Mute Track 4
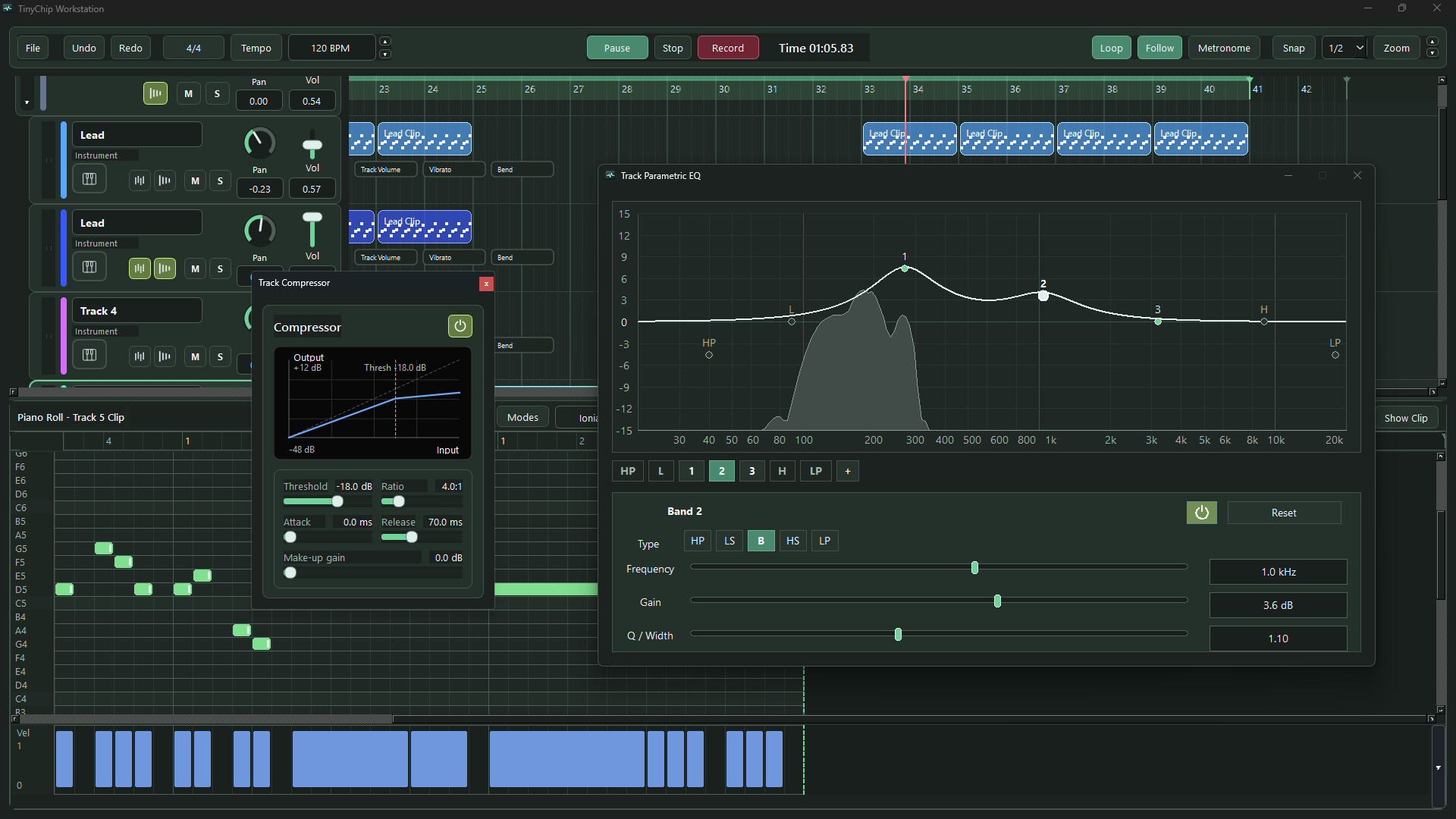1456x819 pixels. pyautogui.click(x=195, y=356)
